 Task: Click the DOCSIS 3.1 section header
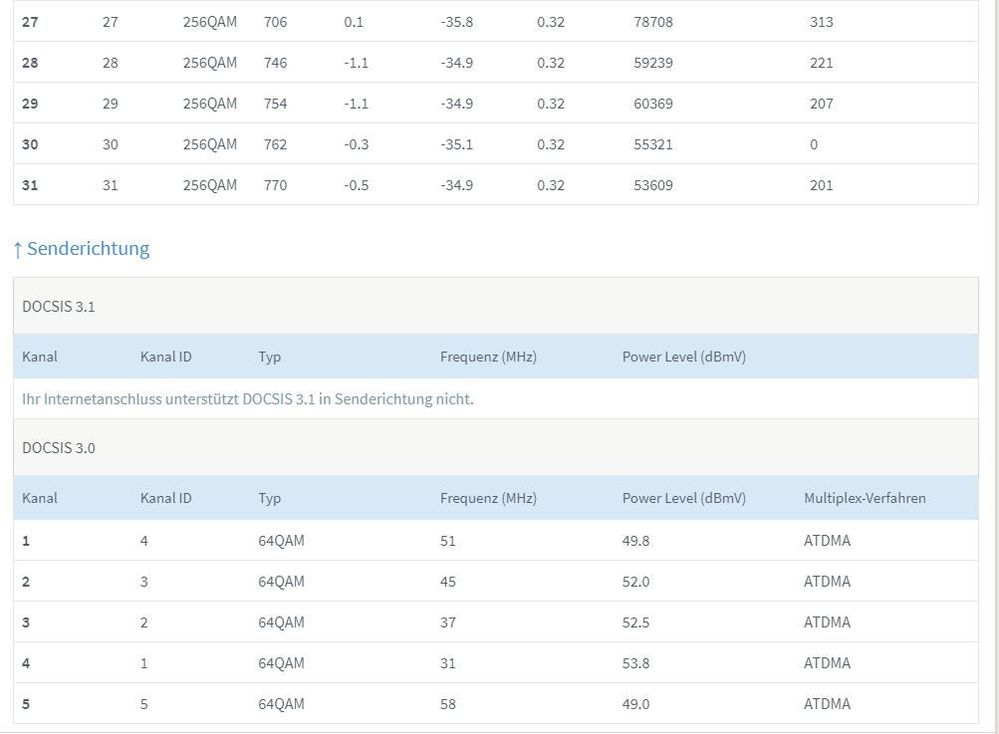[496, 306]
